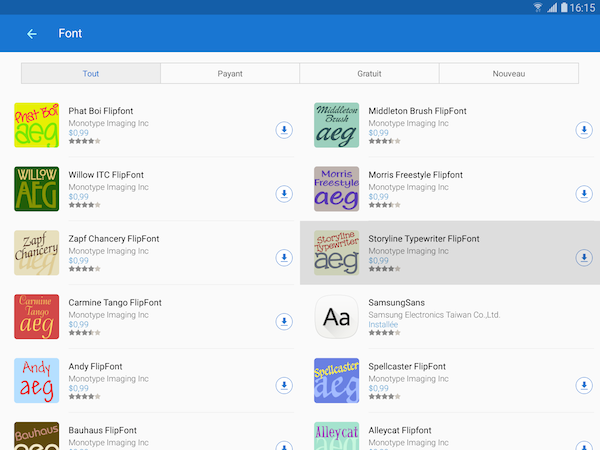This screenshot has height=450, width=600.
Task: Tap the Wi-Fi status icon
Action: (538, 7)
